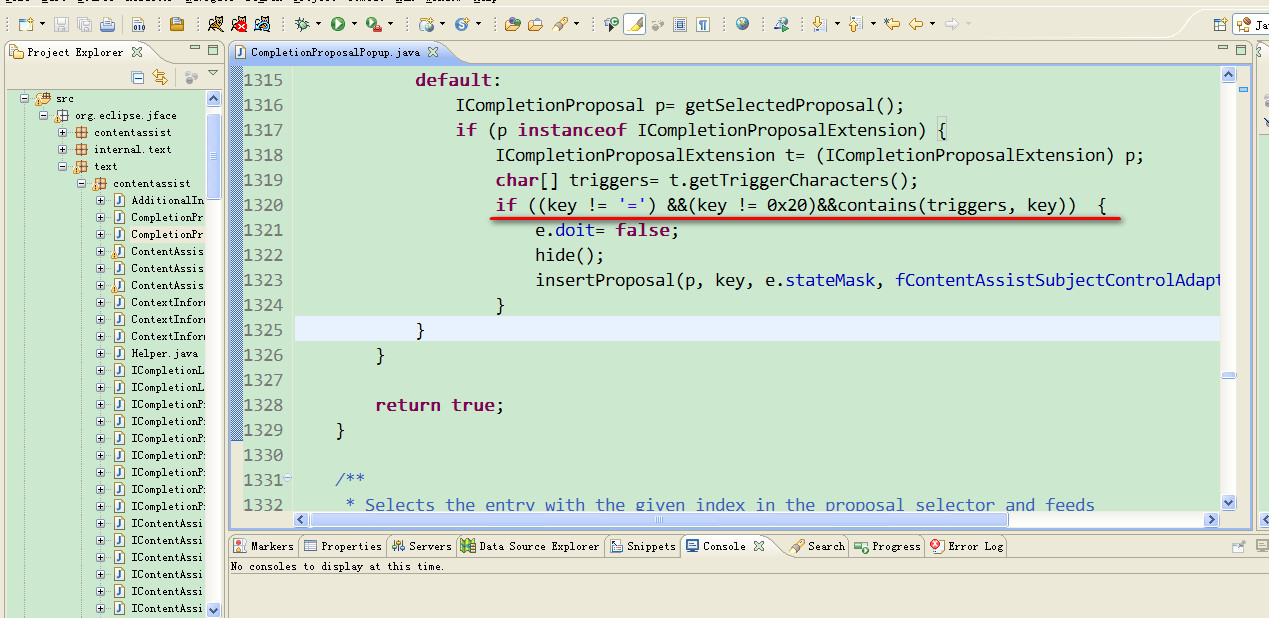The height and width of the screenshot is (618, 1269).
Task: Select the internal.text package
Action: [132, 150]
